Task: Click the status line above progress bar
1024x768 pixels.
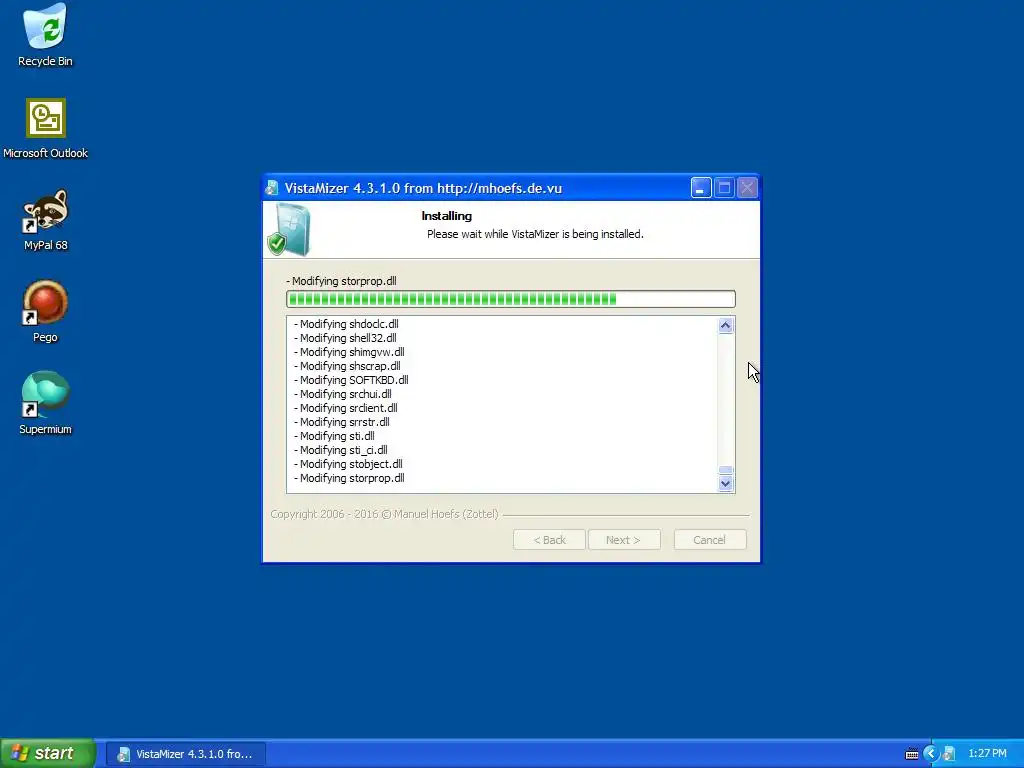Action: 342,281
